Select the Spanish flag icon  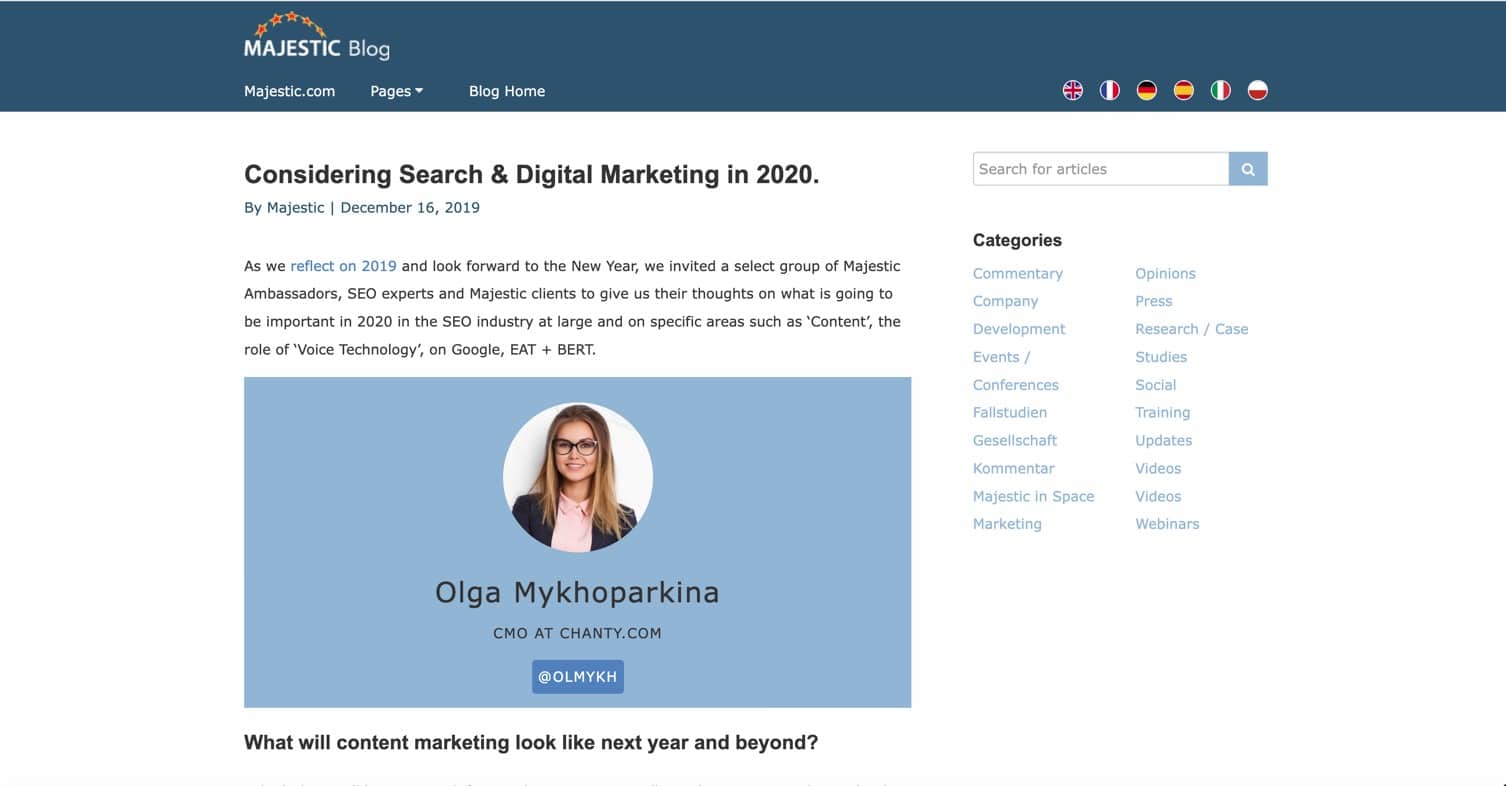1184,91
